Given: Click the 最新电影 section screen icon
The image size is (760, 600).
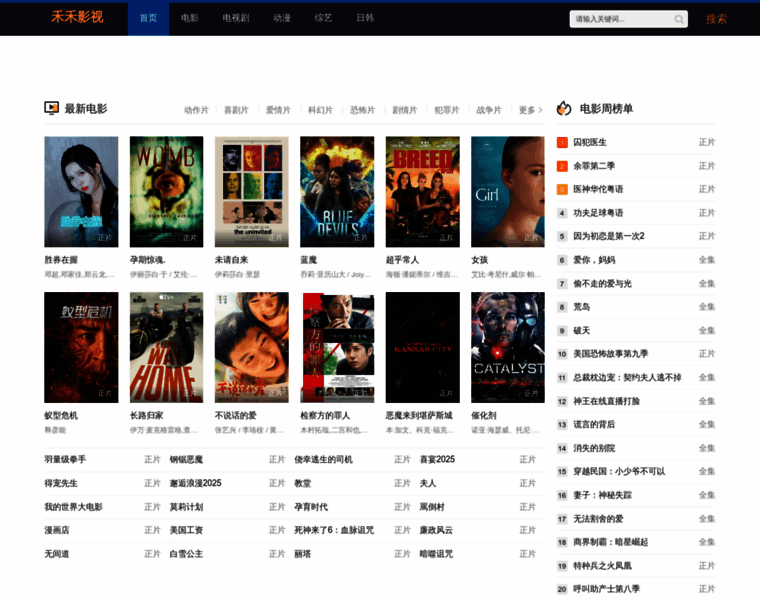Looking at the screenshot, I should [51, 108].
